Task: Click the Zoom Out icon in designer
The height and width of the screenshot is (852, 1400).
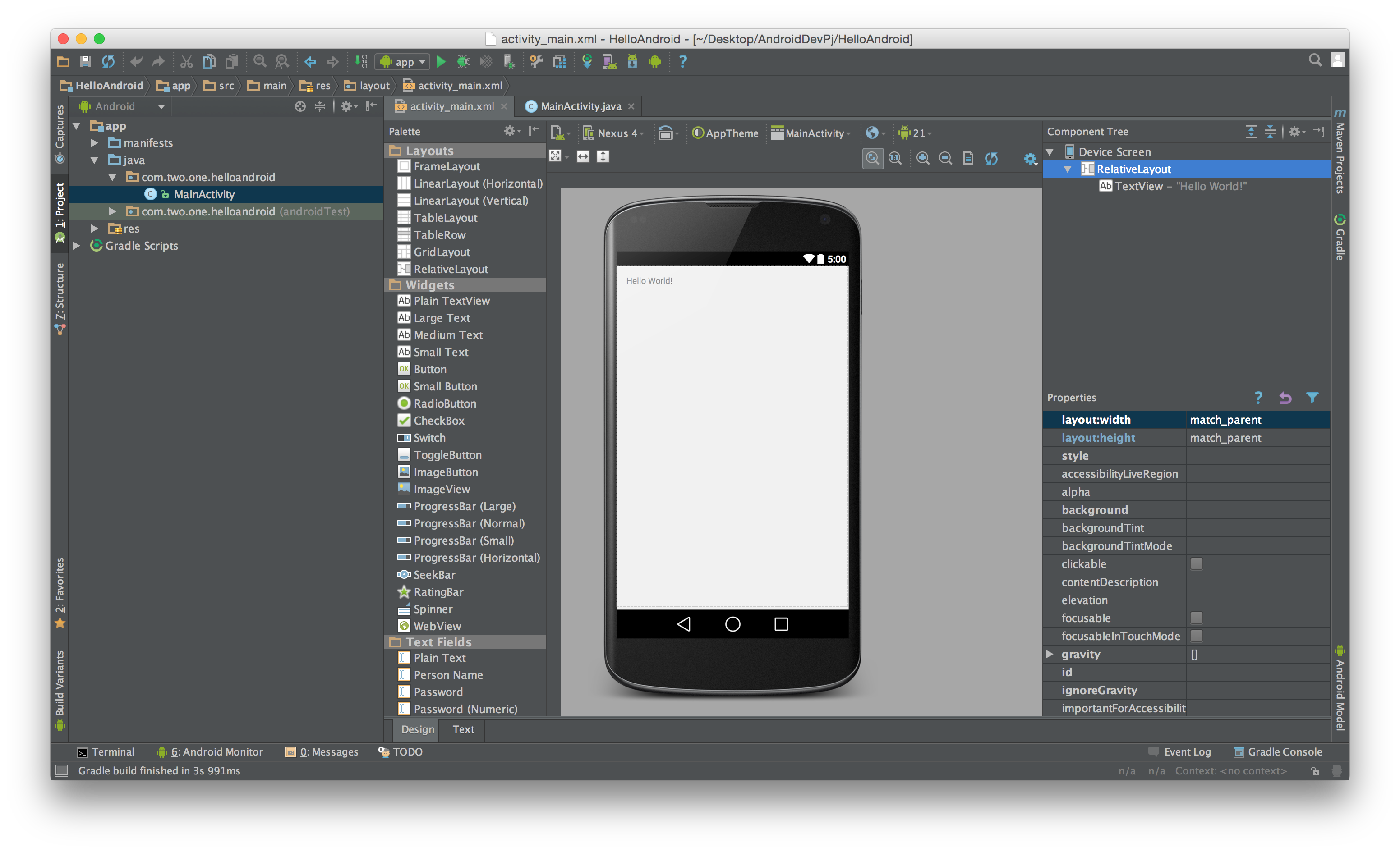Action: click(x=945, y=159)
